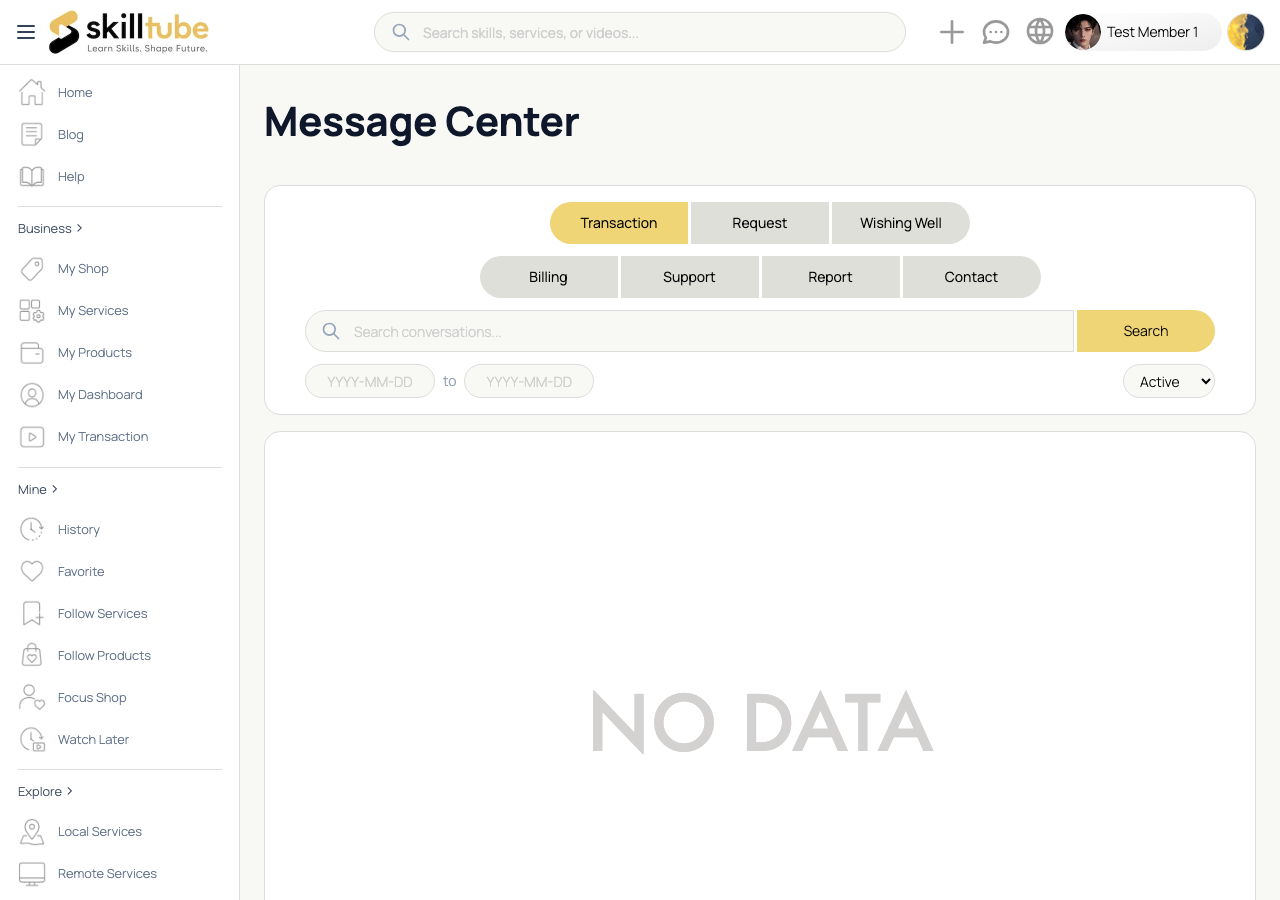
Task: Focus the search skills, services, videos field
Action: coord(640,32)
